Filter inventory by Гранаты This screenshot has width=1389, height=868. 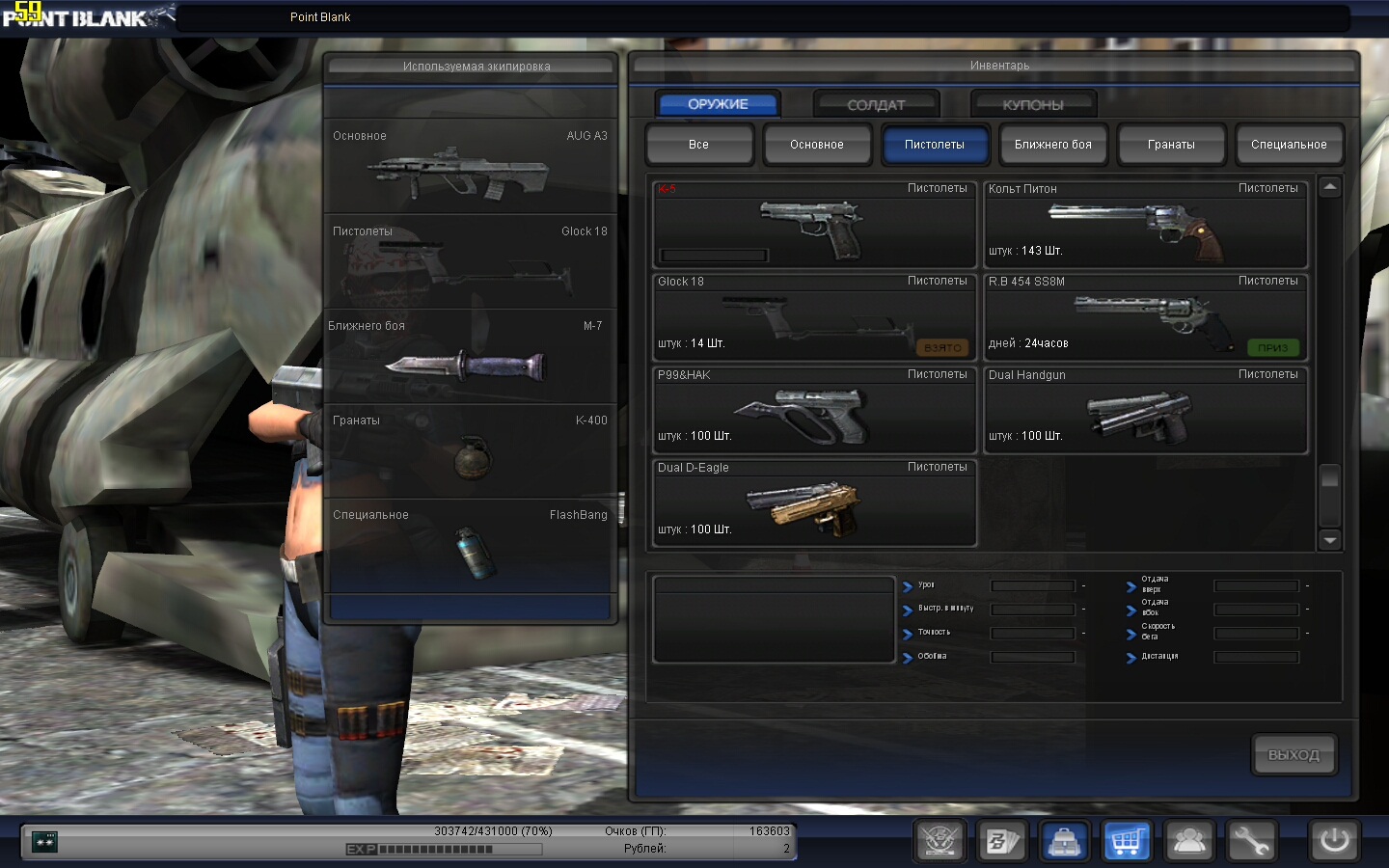pos(1171,145)
